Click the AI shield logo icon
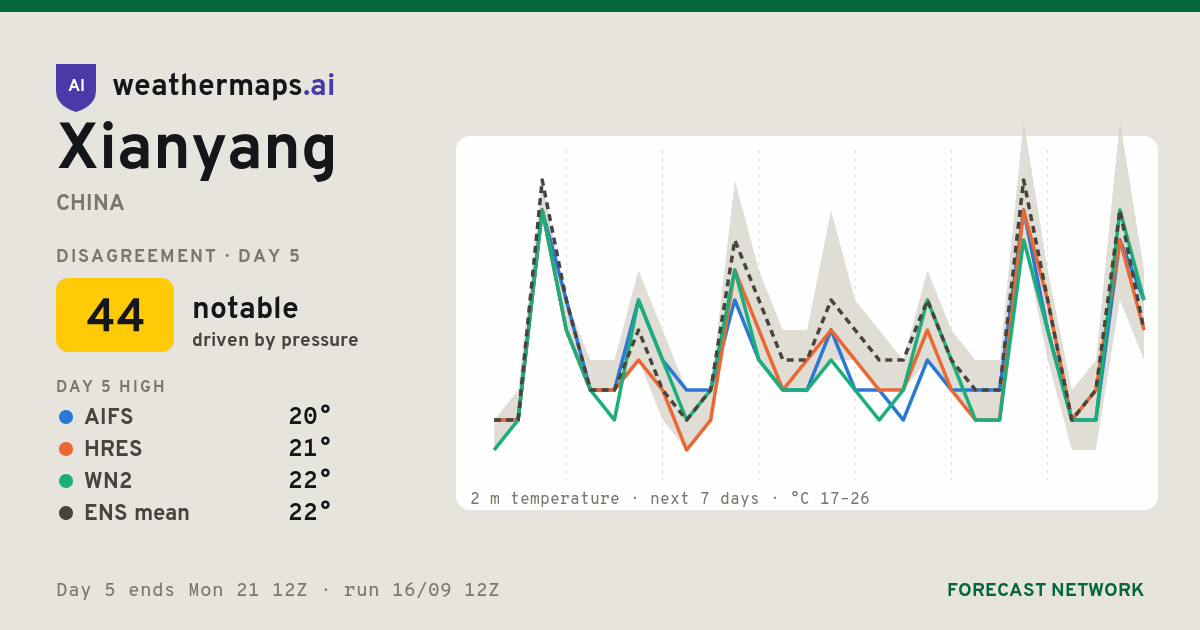This screenshot has height=630, width=1200. point(76,87)
